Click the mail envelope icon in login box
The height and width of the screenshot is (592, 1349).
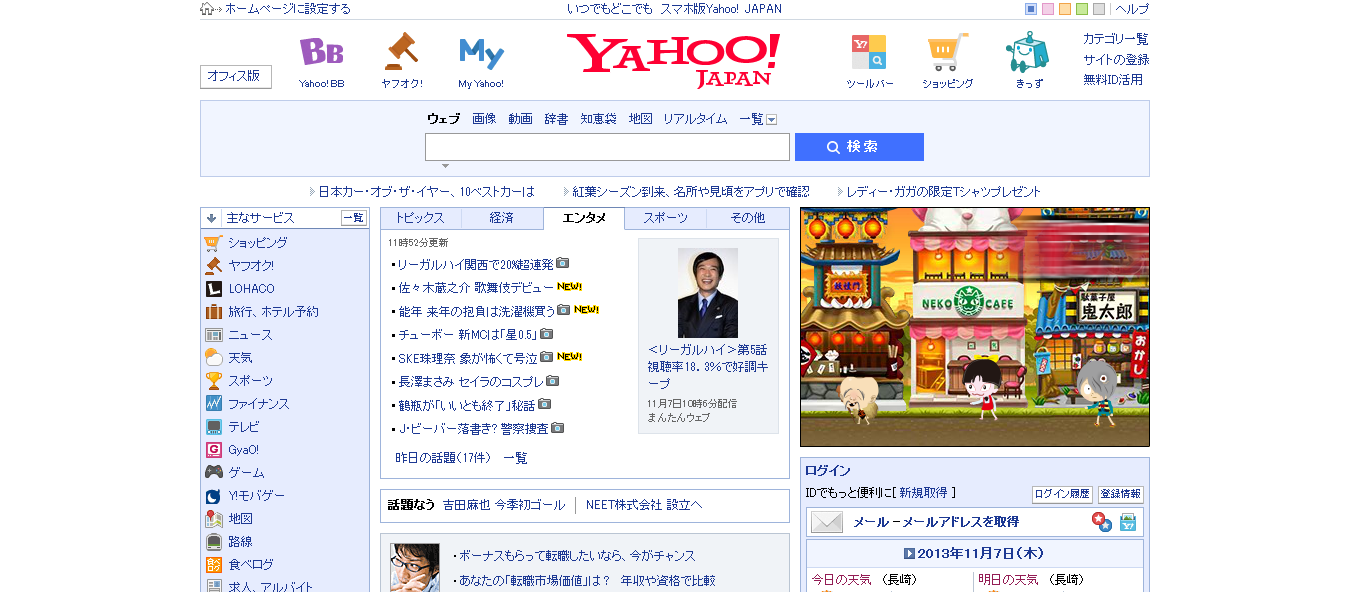(x=827, y=522)
